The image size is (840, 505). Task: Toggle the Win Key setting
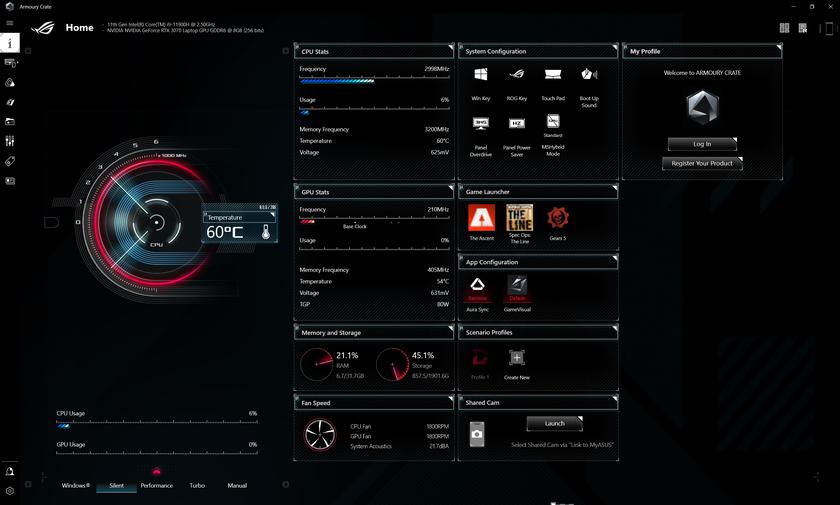pyautogui.click(x=481, y=76)
